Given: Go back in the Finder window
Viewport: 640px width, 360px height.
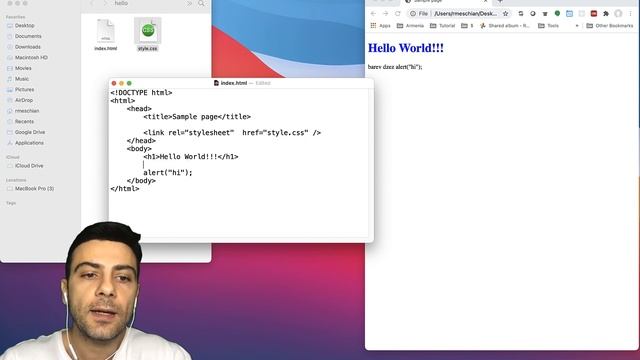Looking at the screenshot, I should tap(92, 3).
